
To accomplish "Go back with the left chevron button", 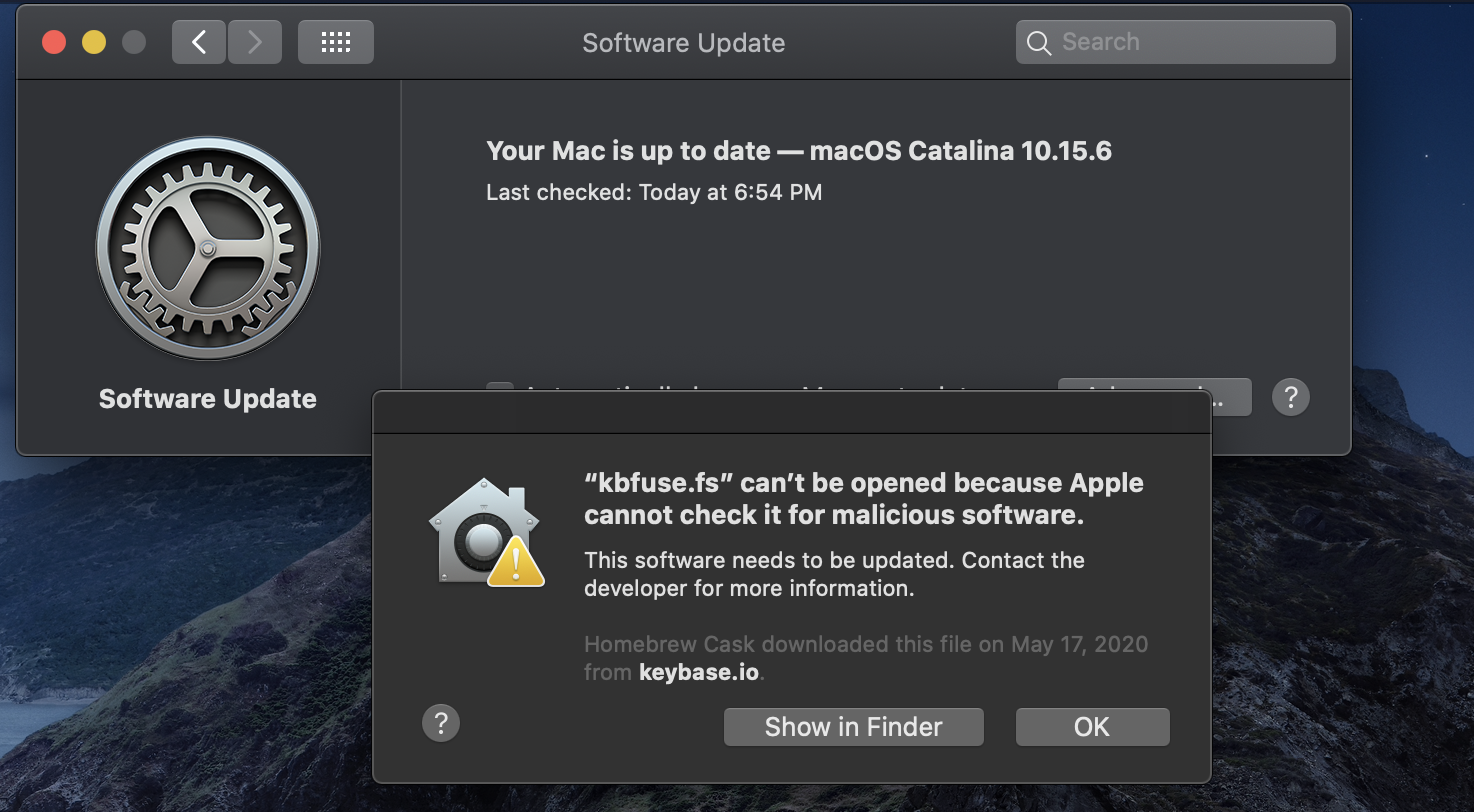I will pyautogui.click(x=199, y=42).
